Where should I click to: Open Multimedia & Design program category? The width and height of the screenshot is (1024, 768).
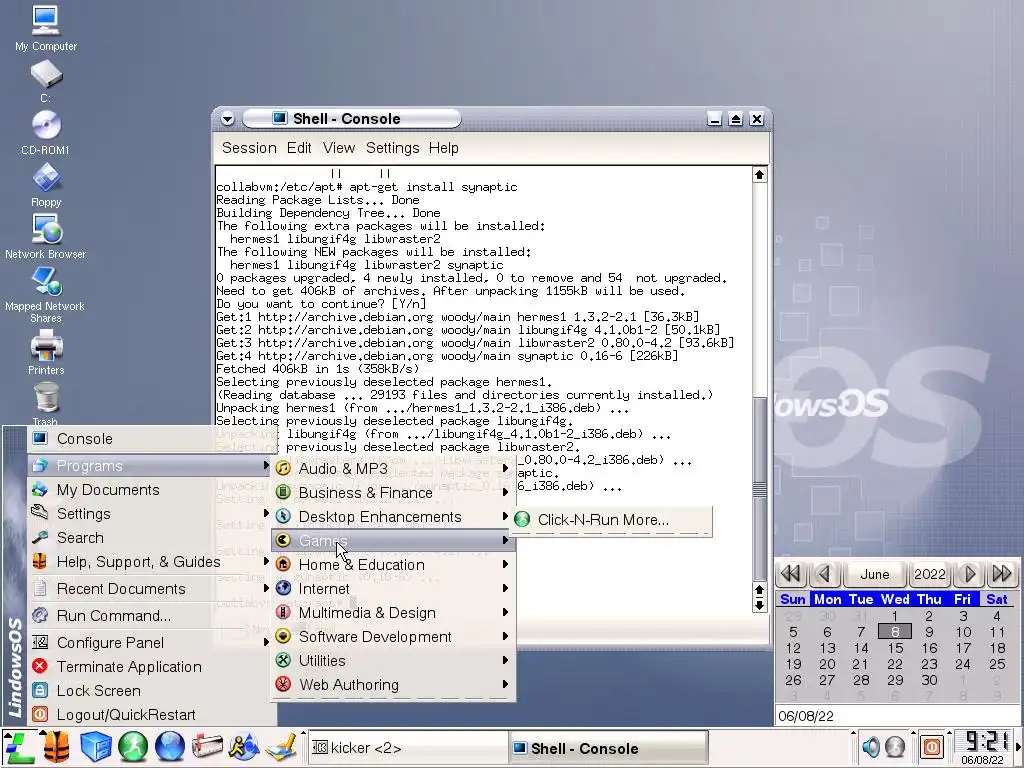tap(393, 613)
